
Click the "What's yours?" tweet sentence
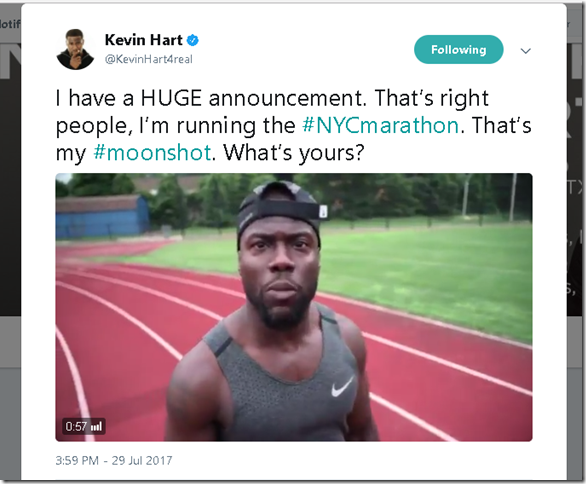294,152
